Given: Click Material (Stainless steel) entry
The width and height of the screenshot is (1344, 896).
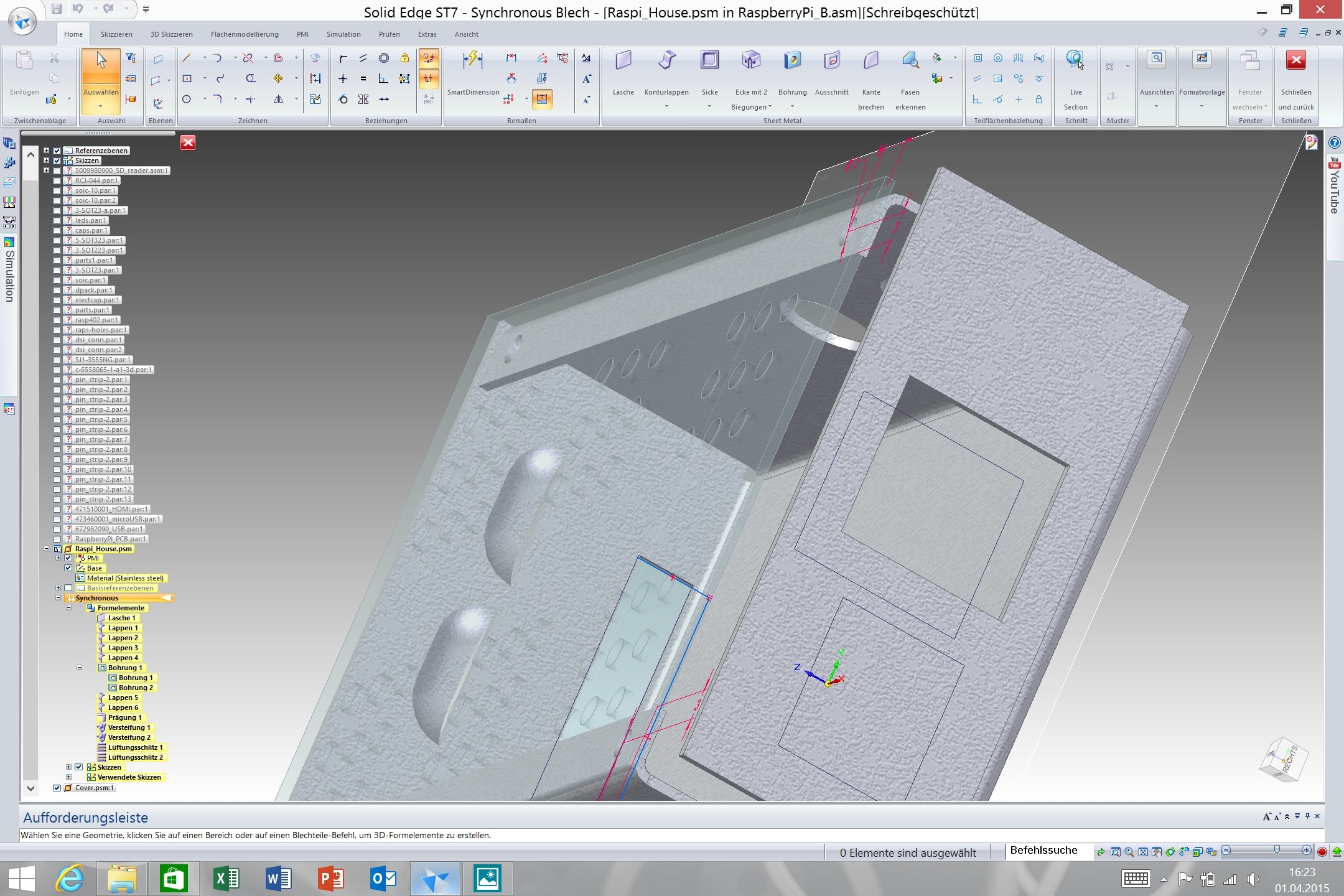Looking at the screenshot, I should point(125,578).
